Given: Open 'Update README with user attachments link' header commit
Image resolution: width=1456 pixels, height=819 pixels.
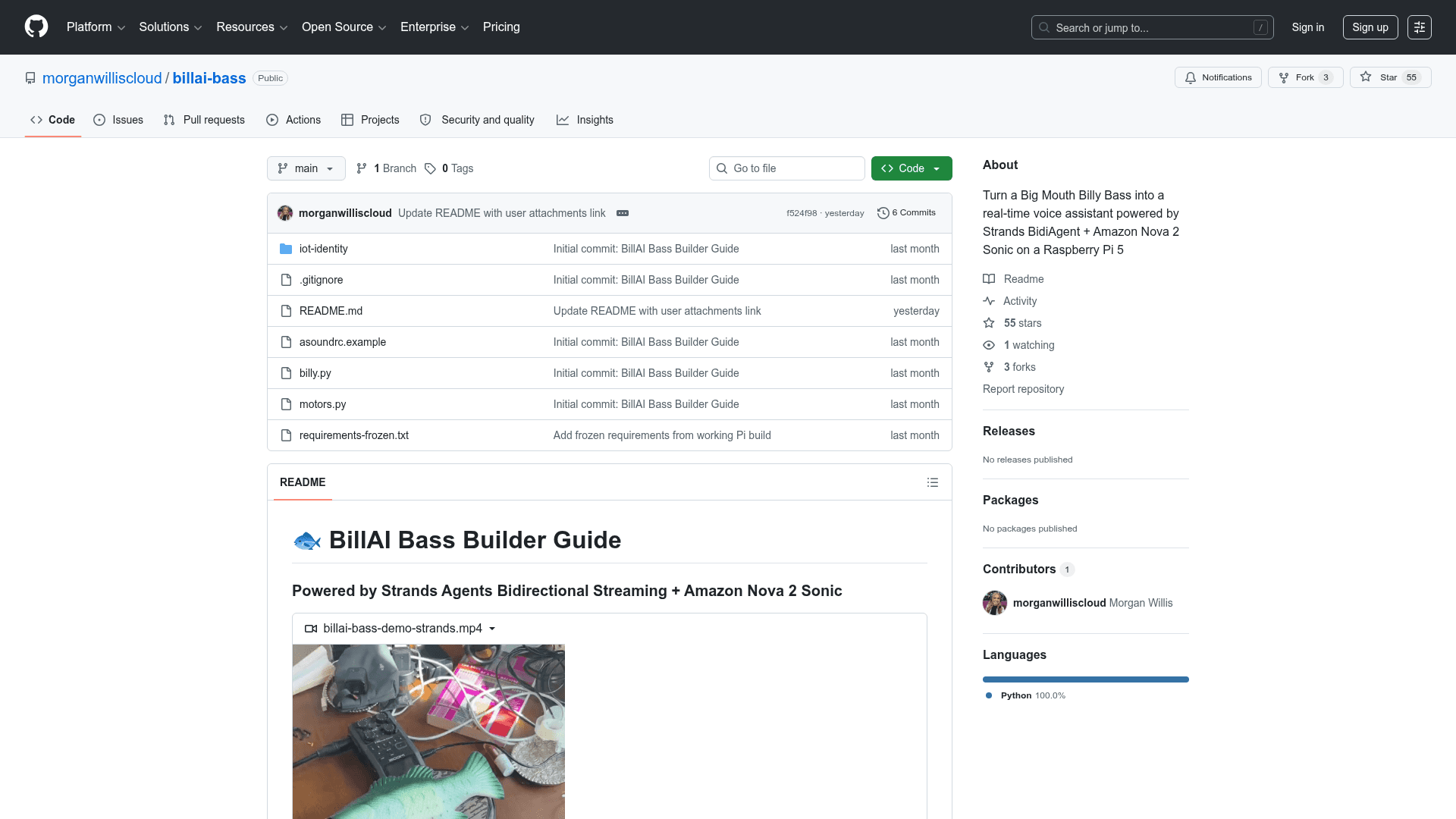Looking at the screenshot, I should point(502,213).
